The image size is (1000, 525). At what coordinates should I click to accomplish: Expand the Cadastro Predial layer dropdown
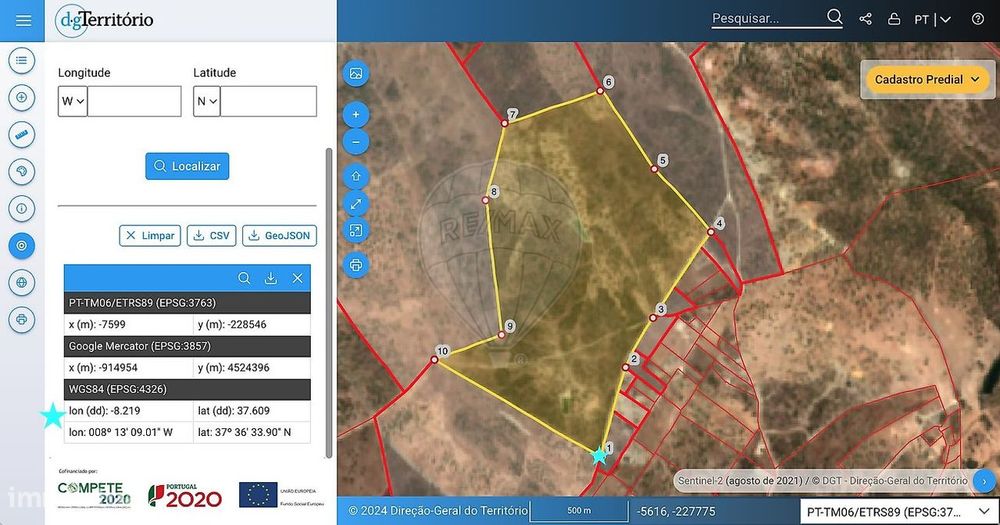(927, 80)
